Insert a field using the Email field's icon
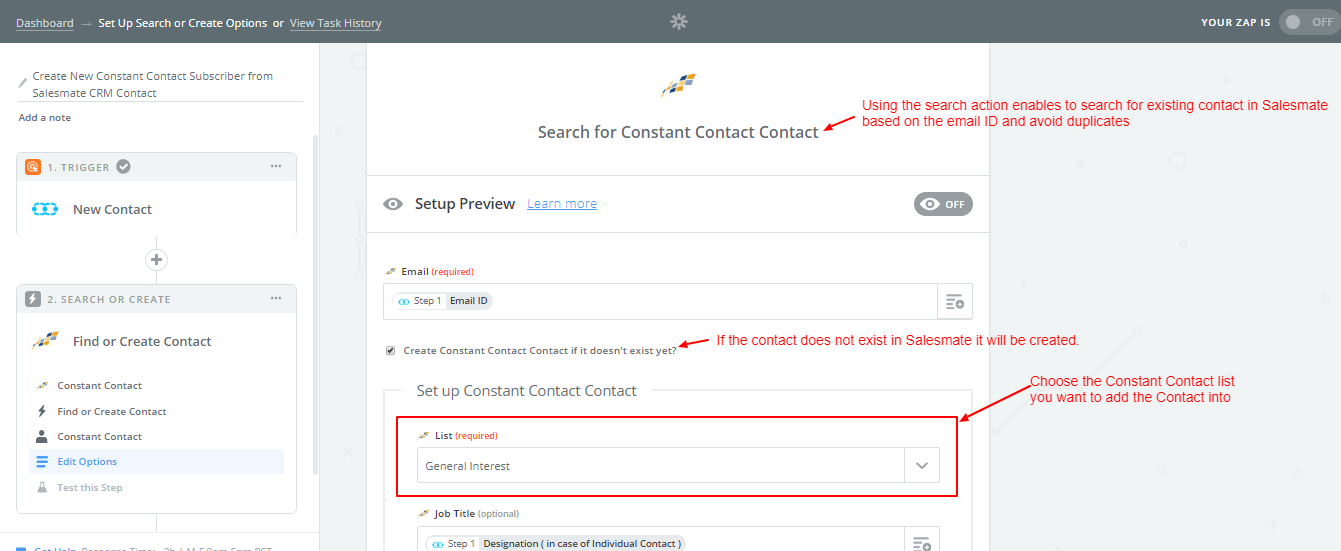 (954, 301)
